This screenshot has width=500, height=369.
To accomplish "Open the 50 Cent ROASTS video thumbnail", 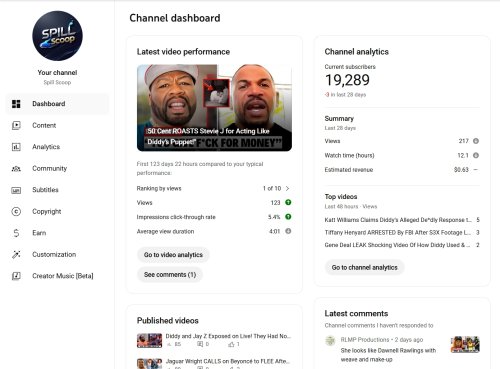I will coord(214,108).
